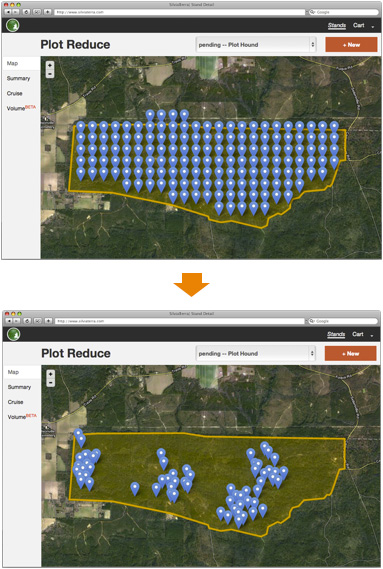The width and height of the screenshot is (383, 569).
Task: Focus the URL bar in pin-grid window
Action: (x=180, y=12)
